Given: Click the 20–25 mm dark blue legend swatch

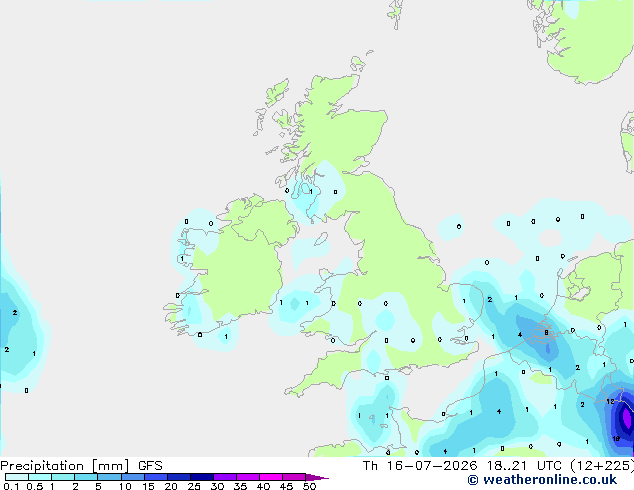Looking at the screenshot, I should tap(179, 477).
